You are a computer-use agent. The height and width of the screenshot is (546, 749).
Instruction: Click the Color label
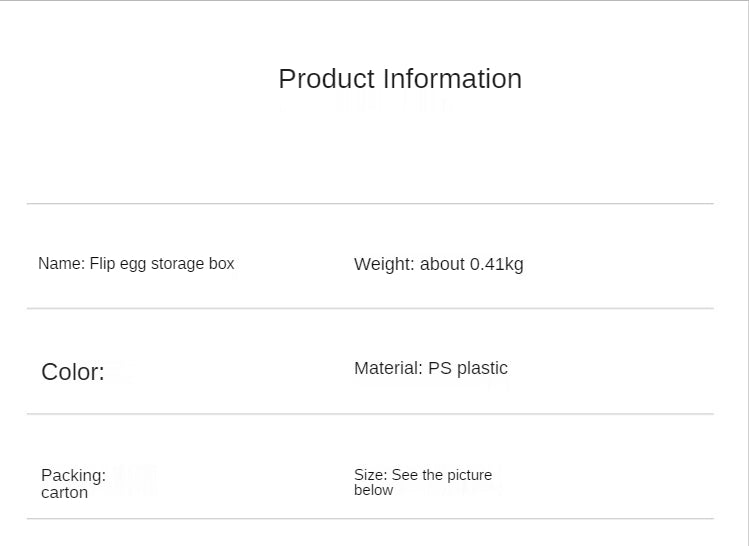[x=73, y=372]
